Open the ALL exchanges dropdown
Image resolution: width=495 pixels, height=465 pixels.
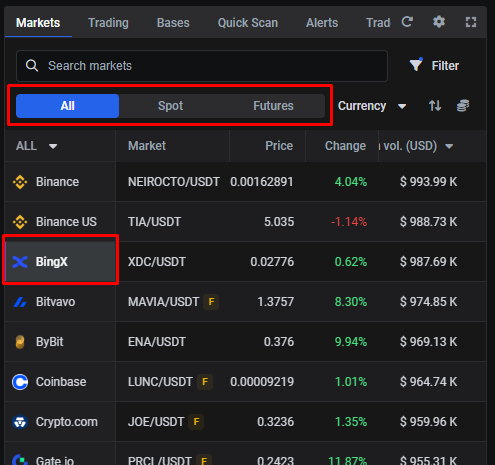point(37,146)
